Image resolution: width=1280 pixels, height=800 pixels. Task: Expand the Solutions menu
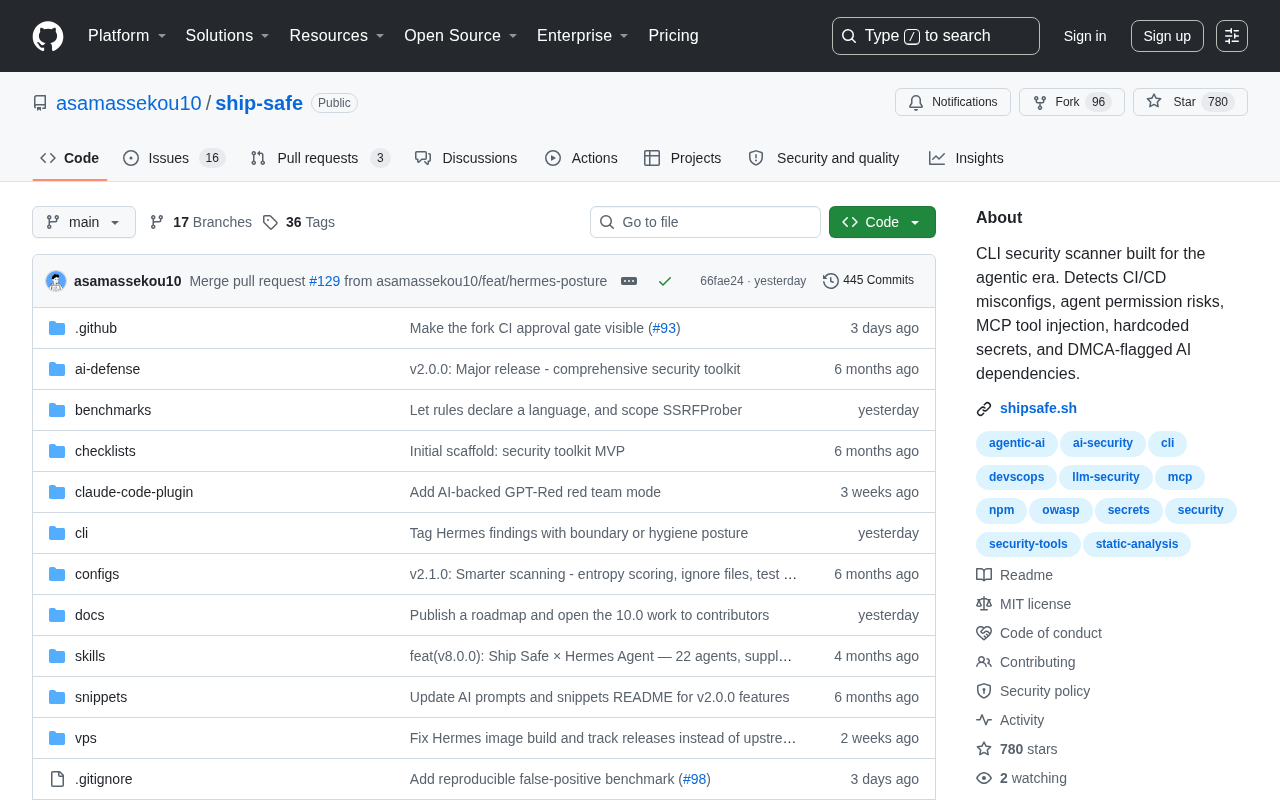coord(228,36)
